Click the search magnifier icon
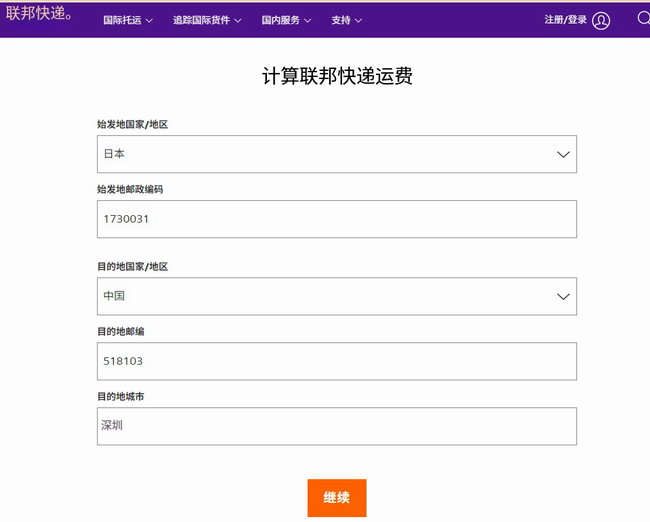Screen dimensions: 650x522 643,18
